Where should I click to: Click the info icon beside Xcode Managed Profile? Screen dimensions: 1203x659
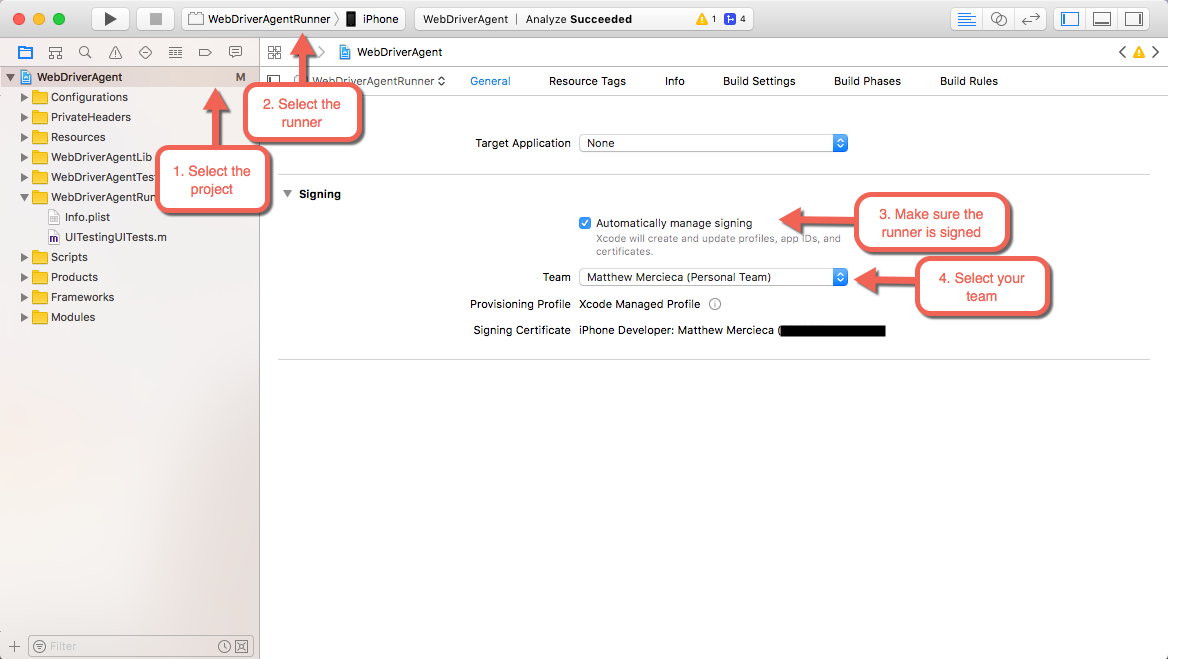(x=715, y=304)
